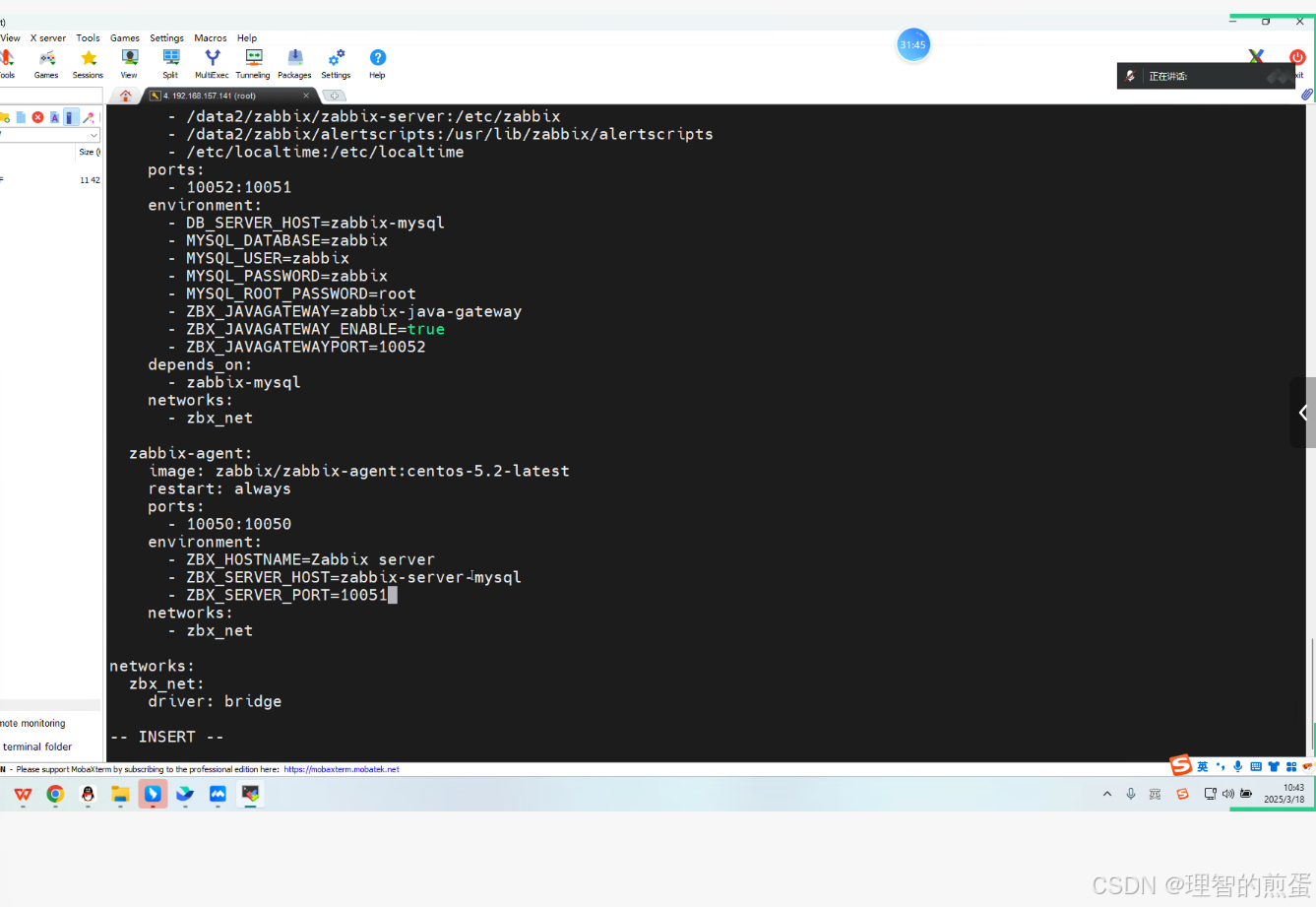This screenshot has height=907, width=1316.
Task: Go to the Home tab icon
Action: tap(125, 96)
